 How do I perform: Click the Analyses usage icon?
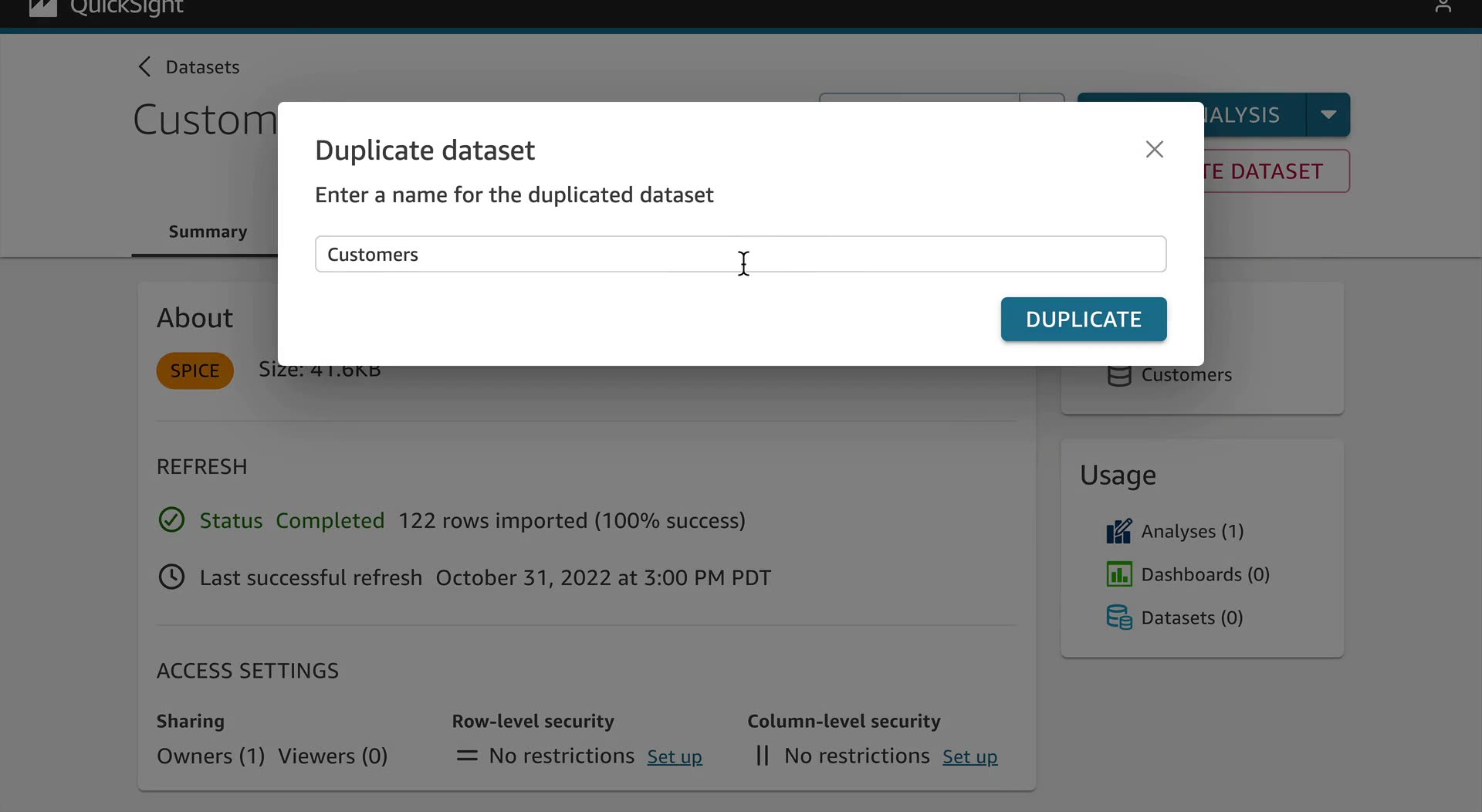coord(1118,531)
